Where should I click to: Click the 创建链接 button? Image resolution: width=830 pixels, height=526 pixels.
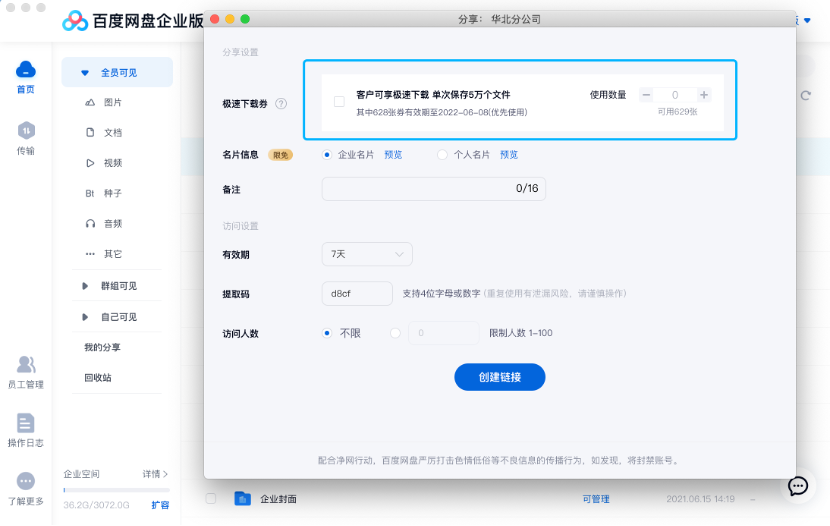(500, 377)
